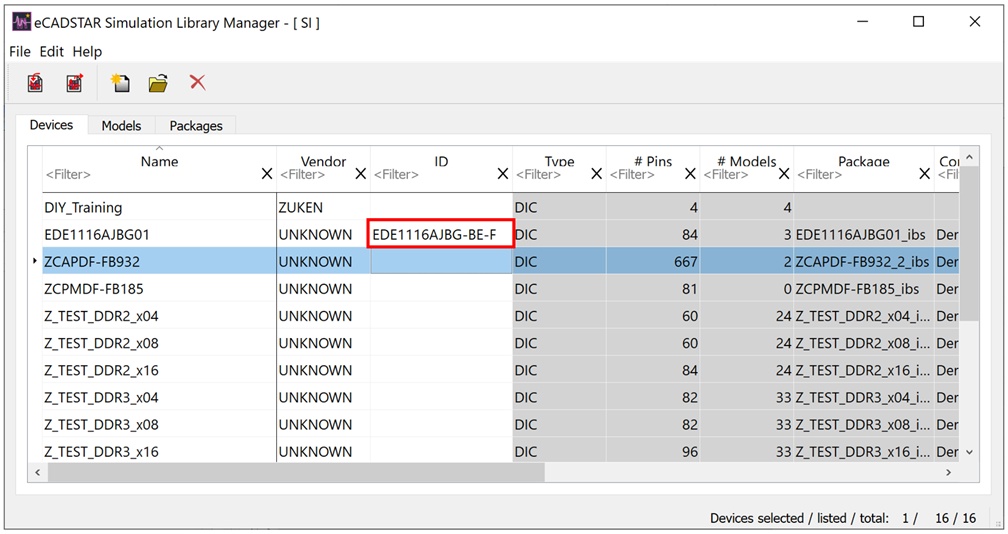
Task: Clear the # Pins column filter
Action: pos(690,174)
